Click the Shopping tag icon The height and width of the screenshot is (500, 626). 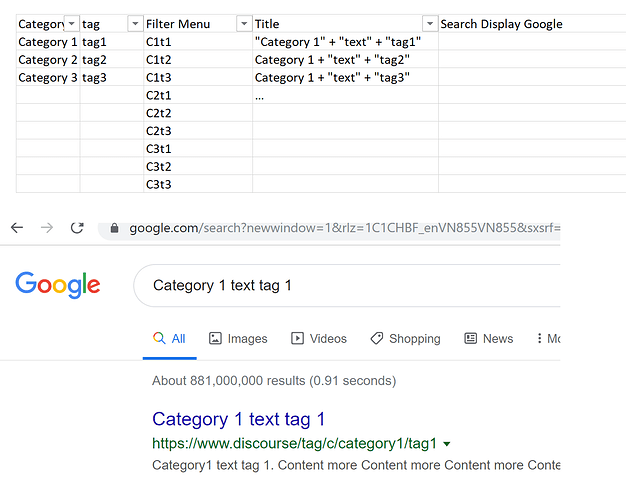pyautogui.click(x=376, y=338)
